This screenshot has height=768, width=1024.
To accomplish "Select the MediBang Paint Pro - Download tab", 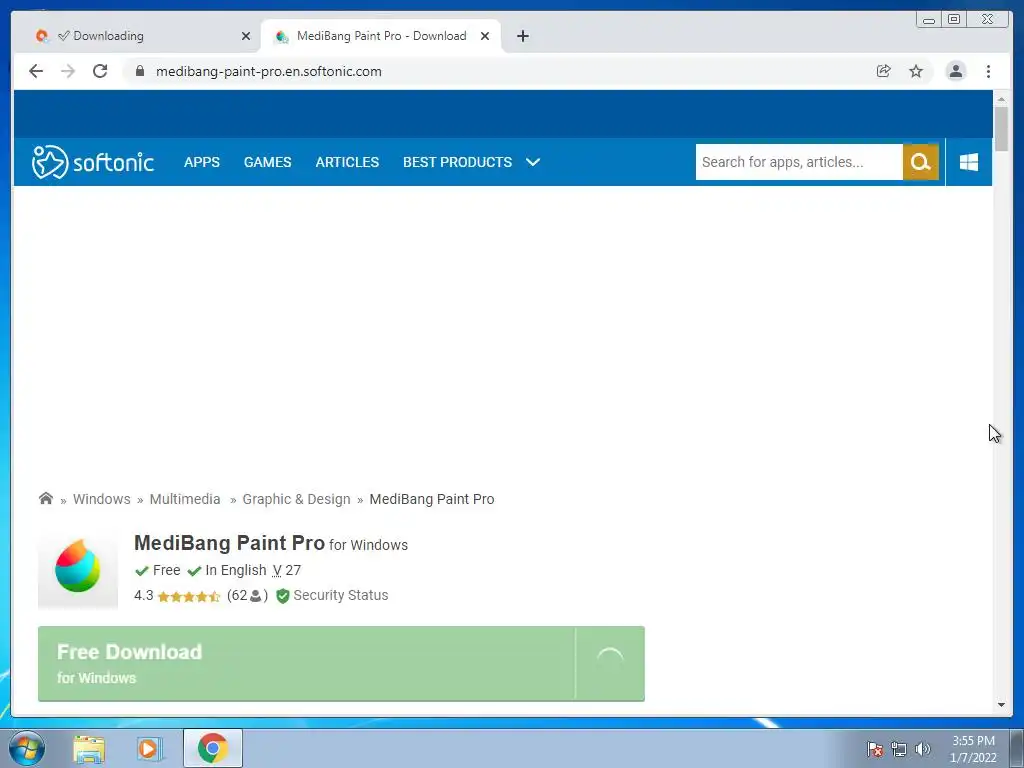I will point(381,36).
